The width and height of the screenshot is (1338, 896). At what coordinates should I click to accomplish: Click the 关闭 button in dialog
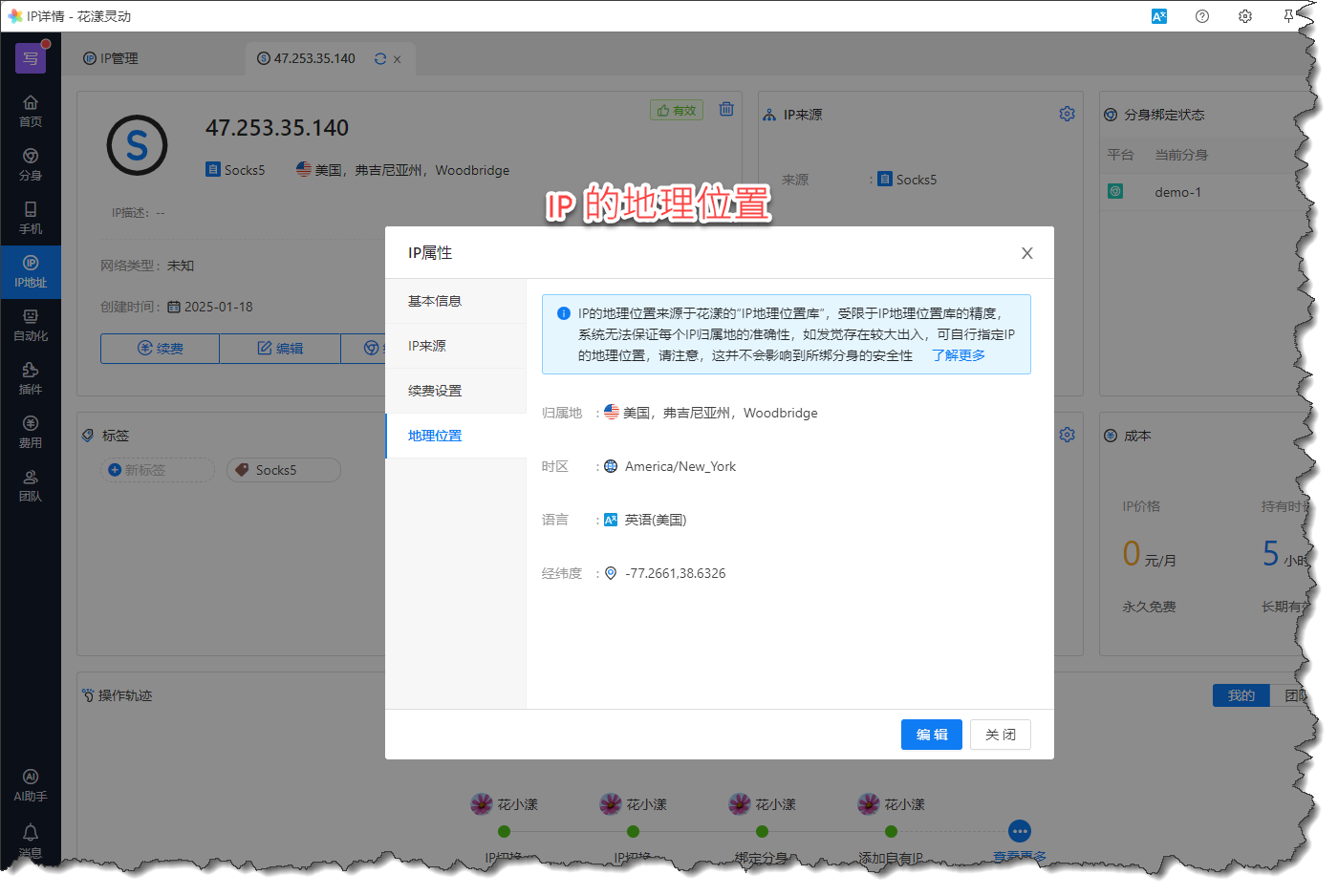pos(1000,735)
